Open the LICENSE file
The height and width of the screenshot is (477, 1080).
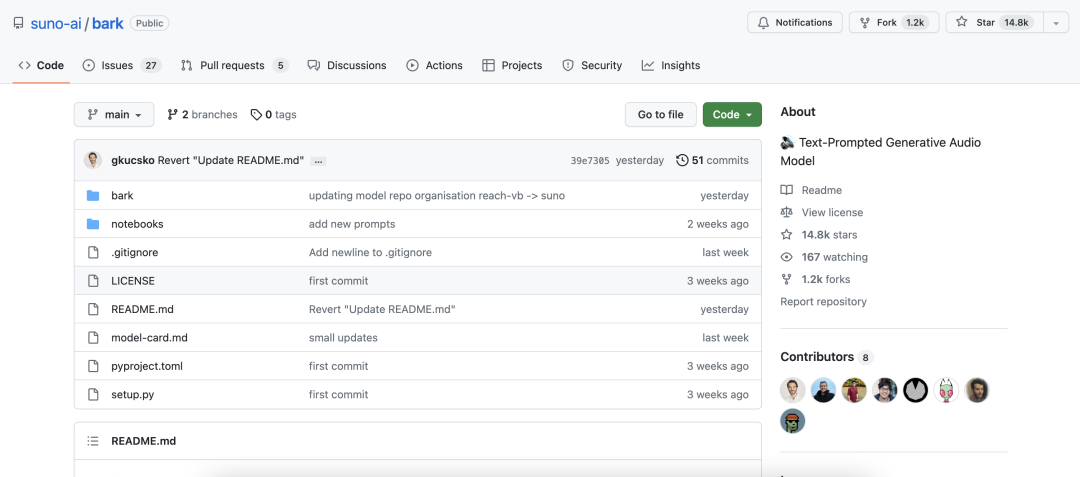click(x=133, y=281)
